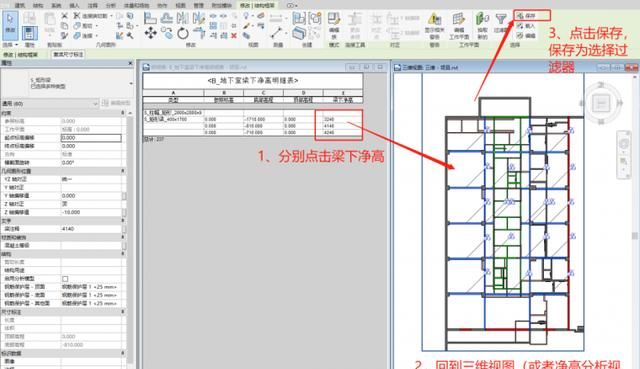
Task: Expand the Join geometry dropdown arrow
Action: [x=97, y=36]
